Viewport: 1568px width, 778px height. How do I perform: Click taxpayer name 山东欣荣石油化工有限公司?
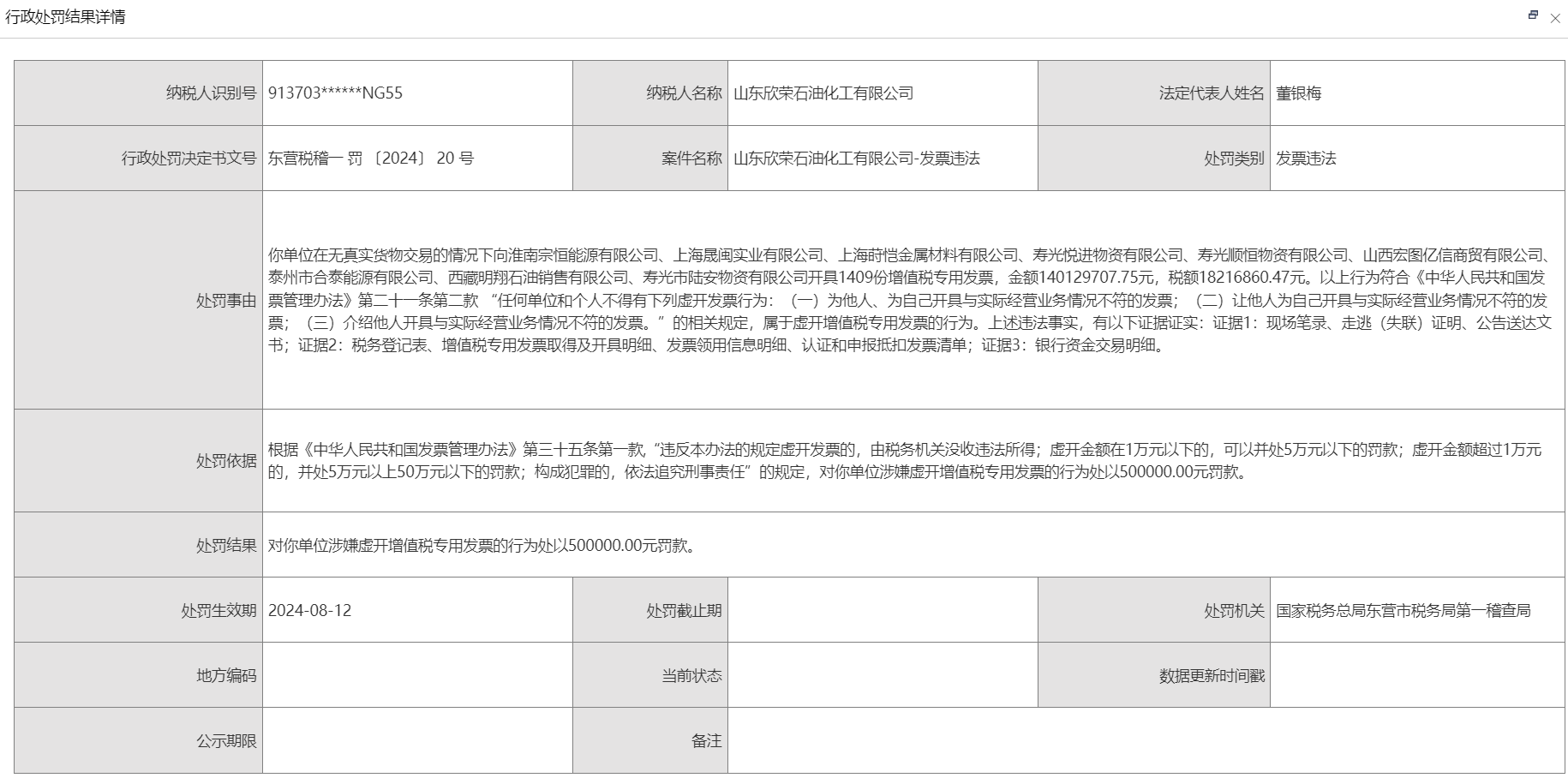[x=823, y=93]
